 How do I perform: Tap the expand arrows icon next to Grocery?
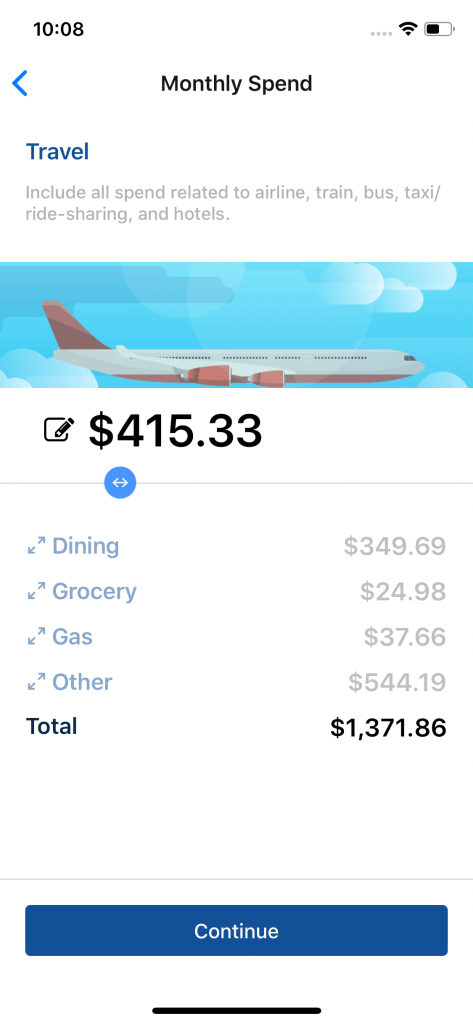(x=36, y=592)
